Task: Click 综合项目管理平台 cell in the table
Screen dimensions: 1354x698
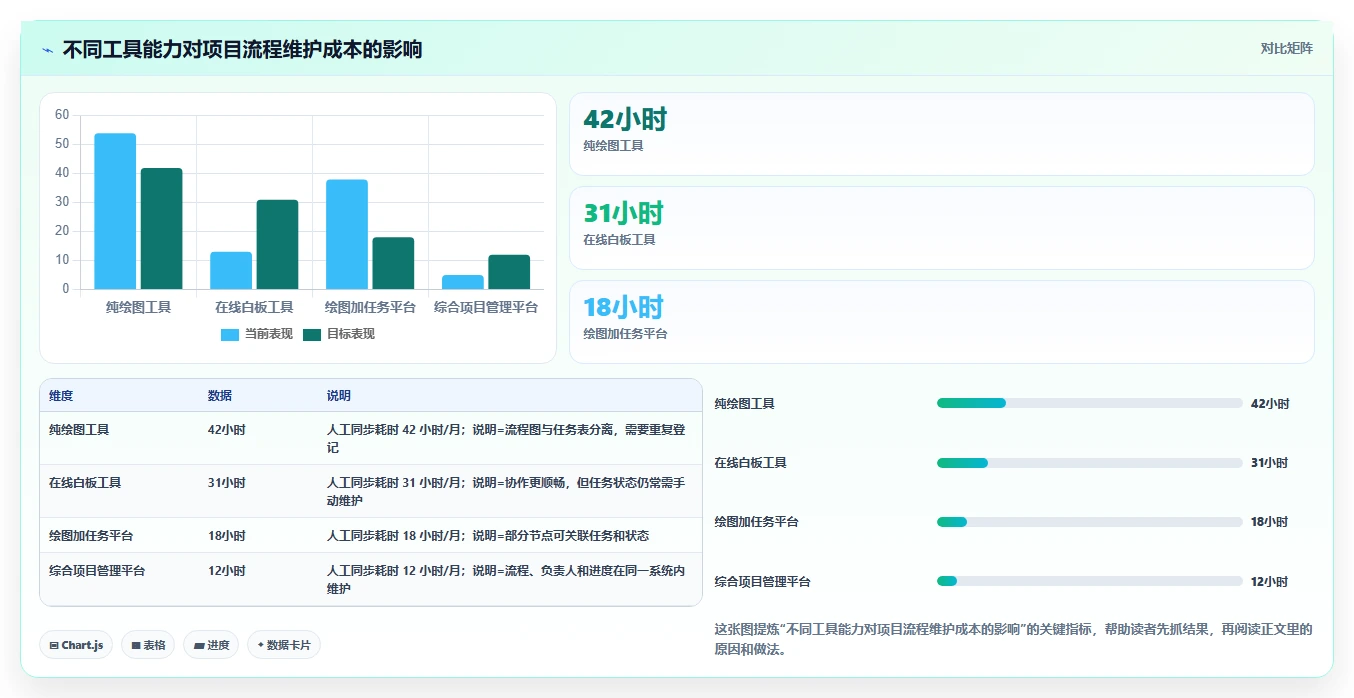Action: [97, 571]
